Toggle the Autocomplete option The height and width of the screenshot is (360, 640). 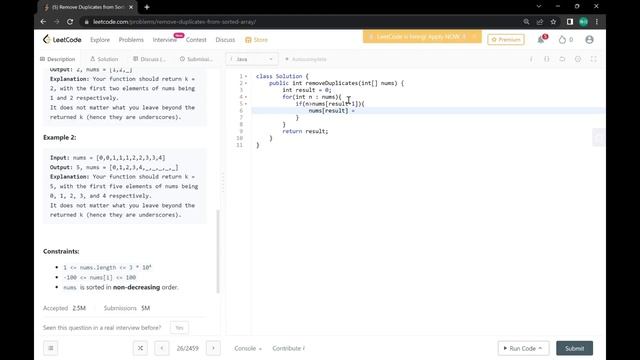[306, 59]
